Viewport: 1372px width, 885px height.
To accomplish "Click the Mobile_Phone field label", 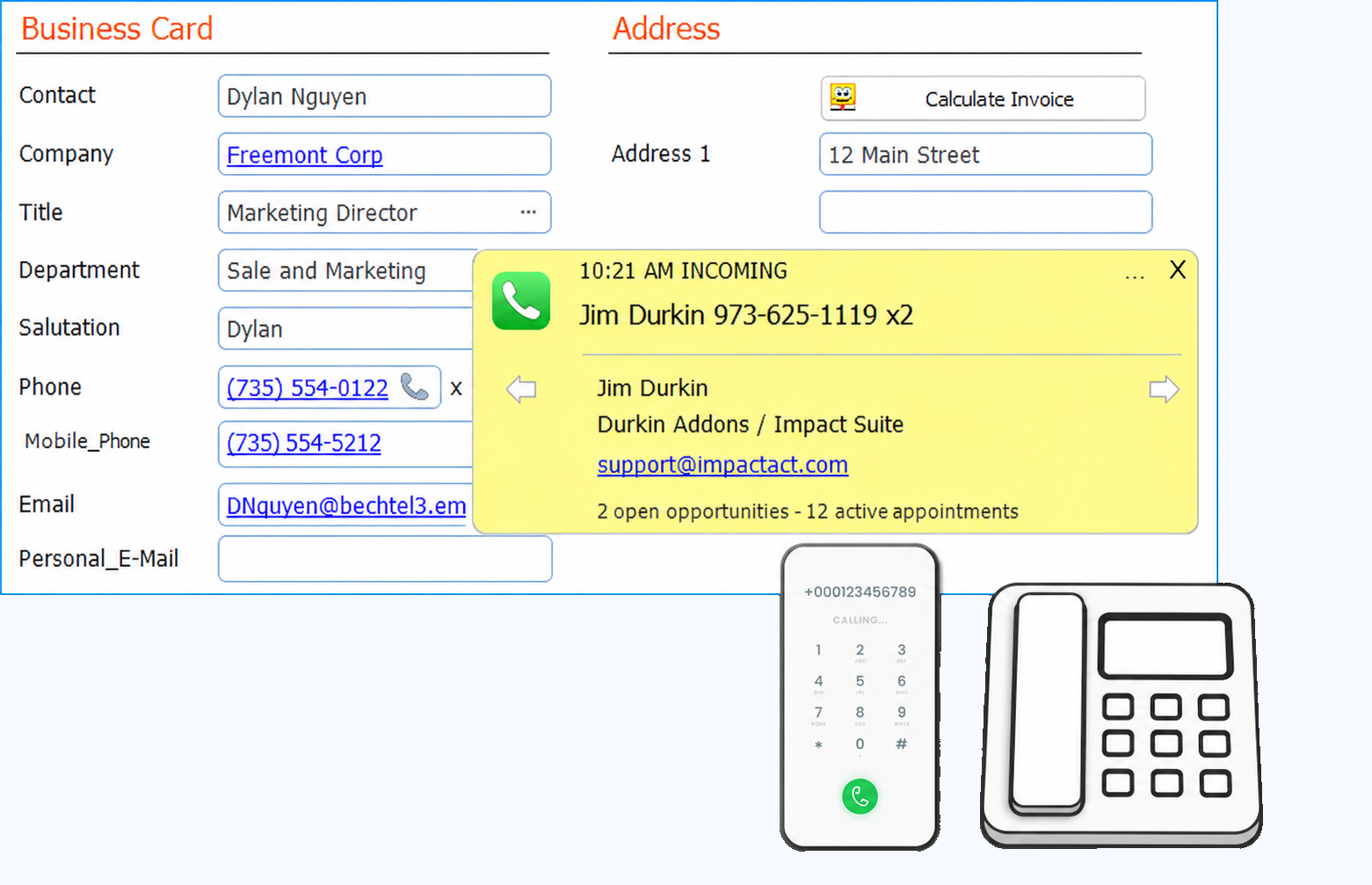I will coord(87,441).
